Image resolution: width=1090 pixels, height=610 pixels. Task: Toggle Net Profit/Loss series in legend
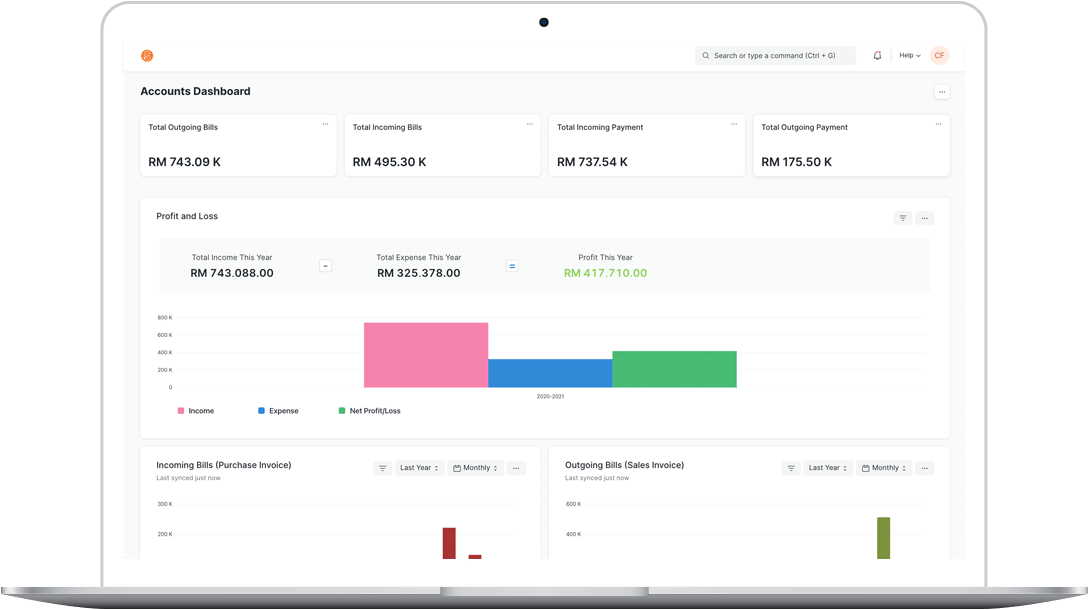[370, 411]
